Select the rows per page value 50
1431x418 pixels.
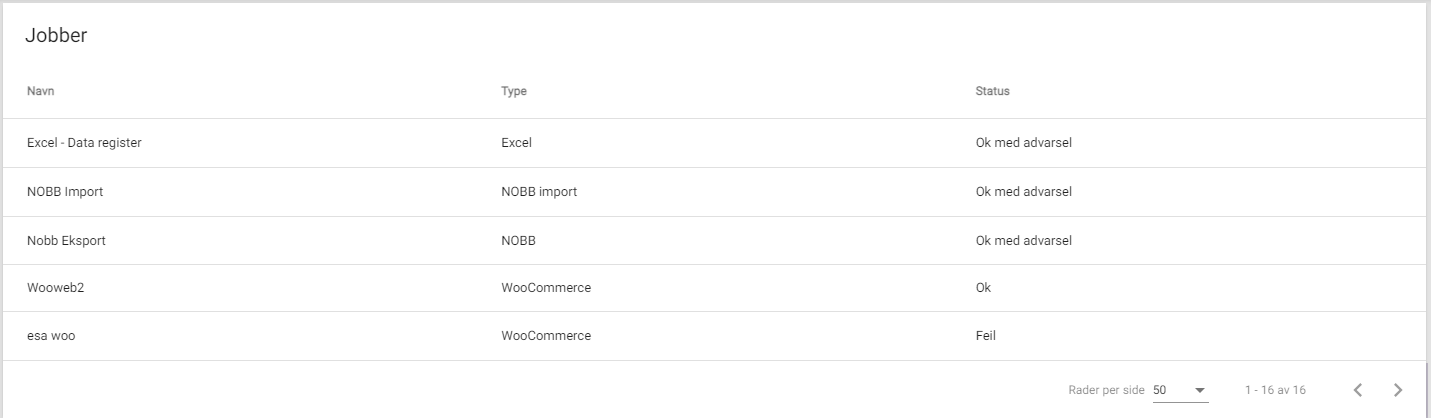click(x=1160, y=390)
